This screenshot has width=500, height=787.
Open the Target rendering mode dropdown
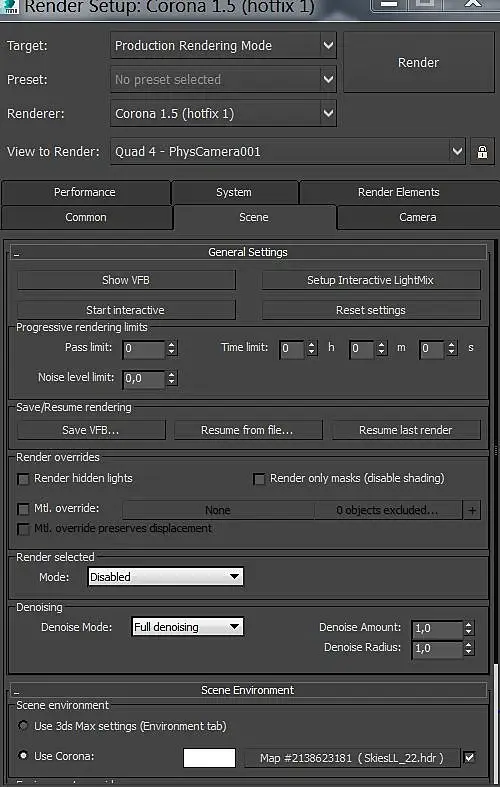pos(223,46)
